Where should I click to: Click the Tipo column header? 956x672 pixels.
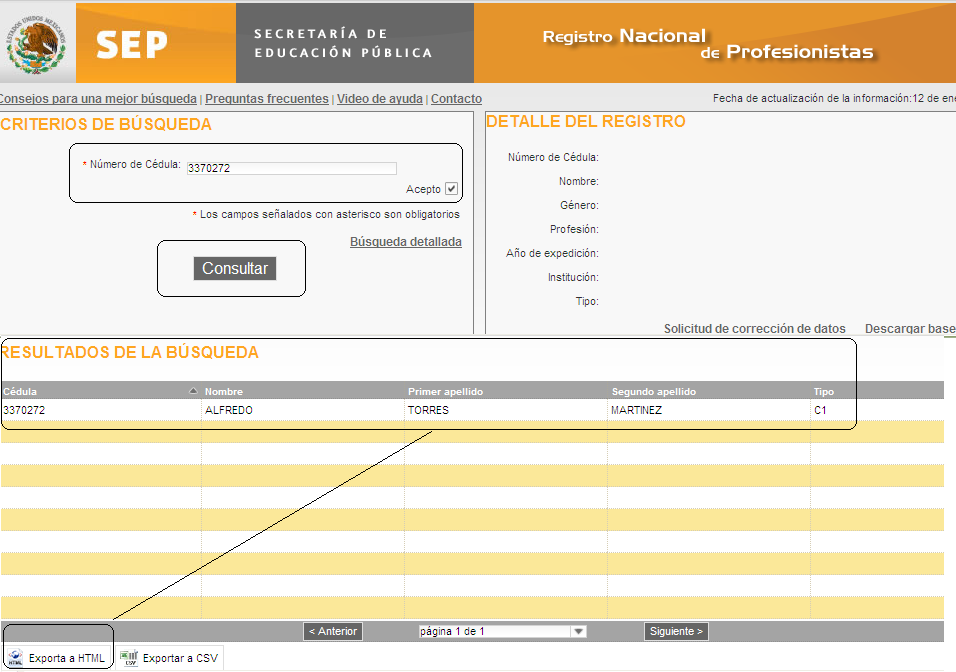(x=823, y=391)
